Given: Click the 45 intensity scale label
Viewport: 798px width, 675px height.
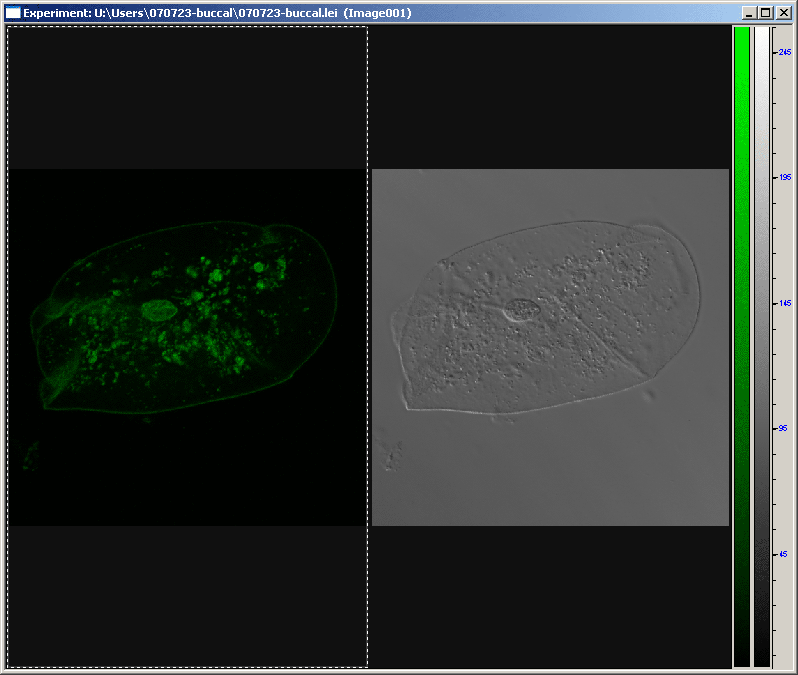Looking at the screenshot, I should [783, 554].
